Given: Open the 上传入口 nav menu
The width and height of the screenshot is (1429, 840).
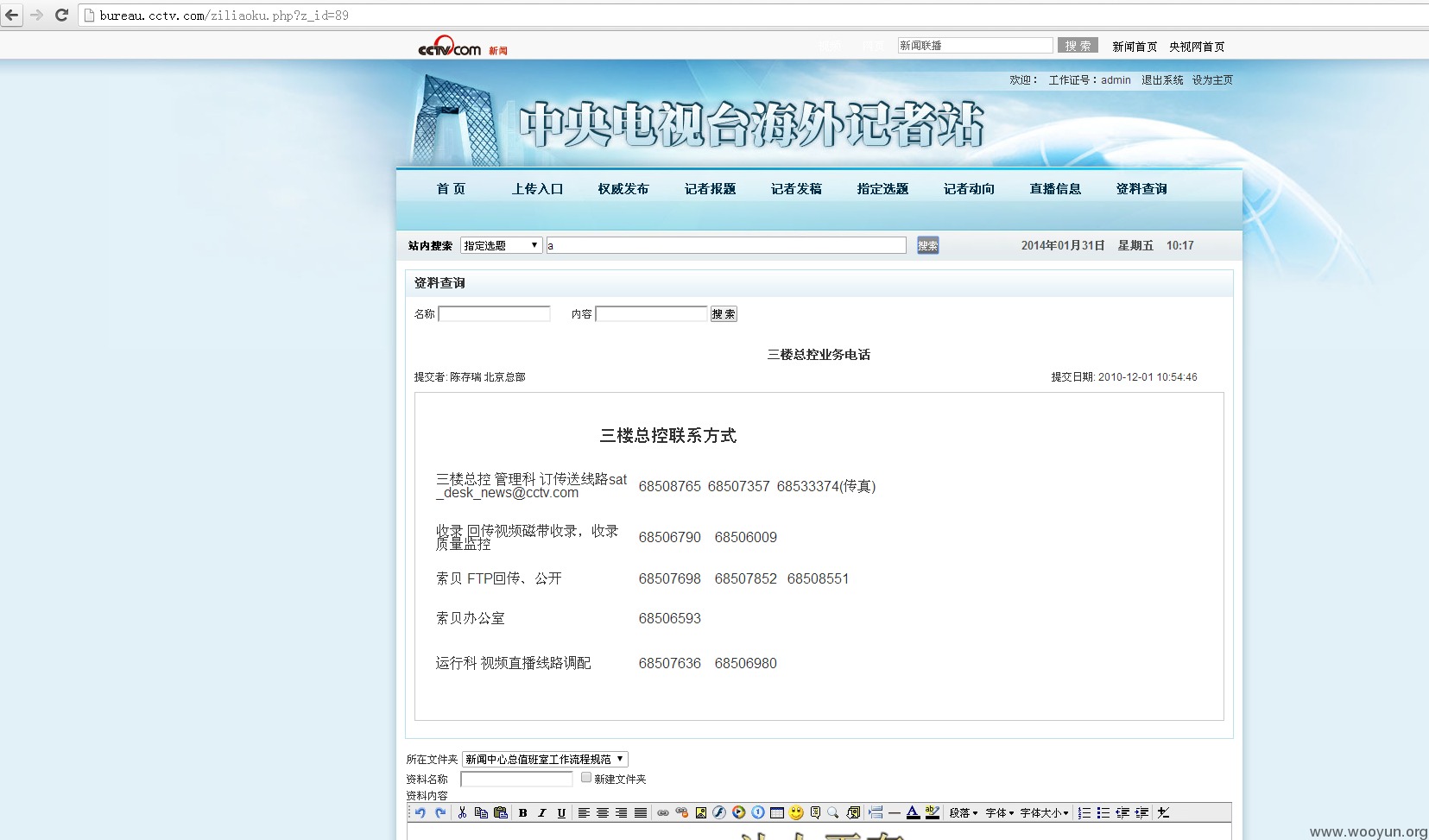Looking at the screenshot, I should point(537,189).
